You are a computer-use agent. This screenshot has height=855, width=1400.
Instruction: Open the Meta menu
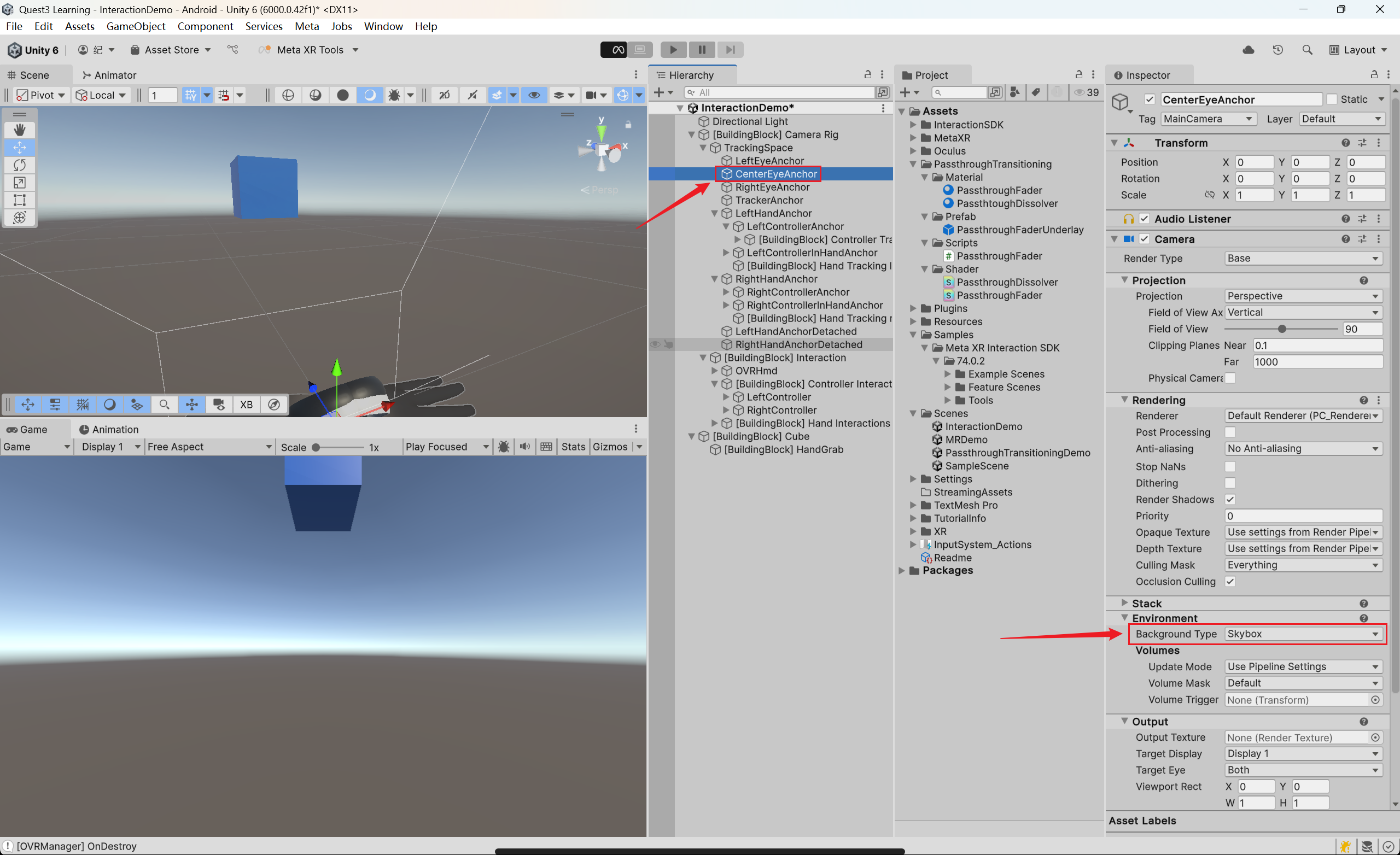tap(307, 26)
